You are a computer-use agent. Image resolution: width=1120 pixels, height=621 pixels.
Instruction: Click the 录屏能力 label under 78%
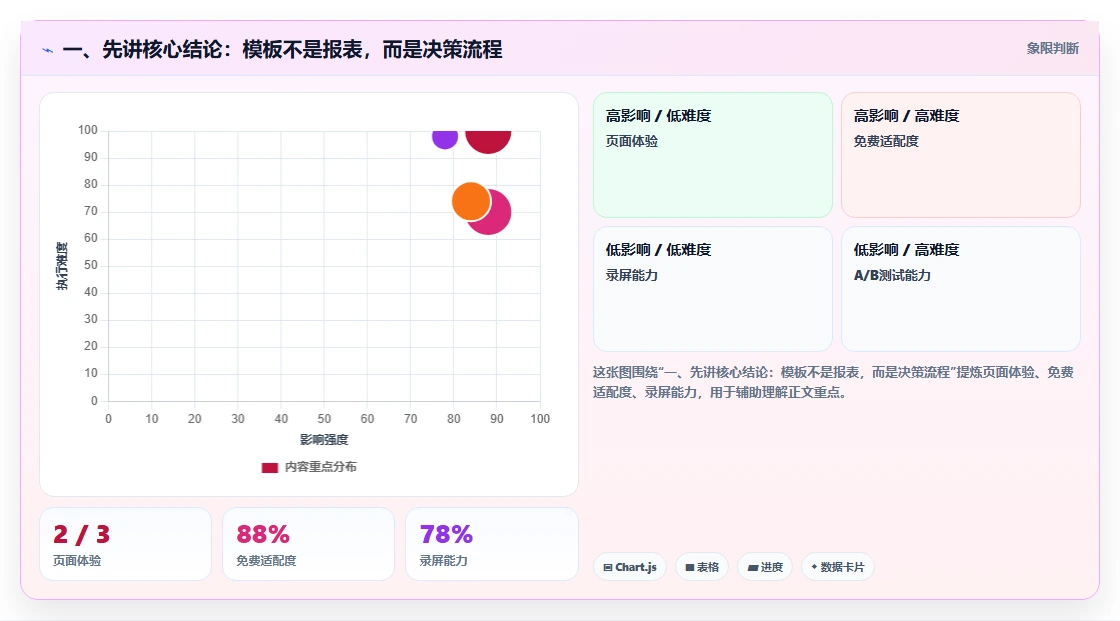click(x=443, y=561)
